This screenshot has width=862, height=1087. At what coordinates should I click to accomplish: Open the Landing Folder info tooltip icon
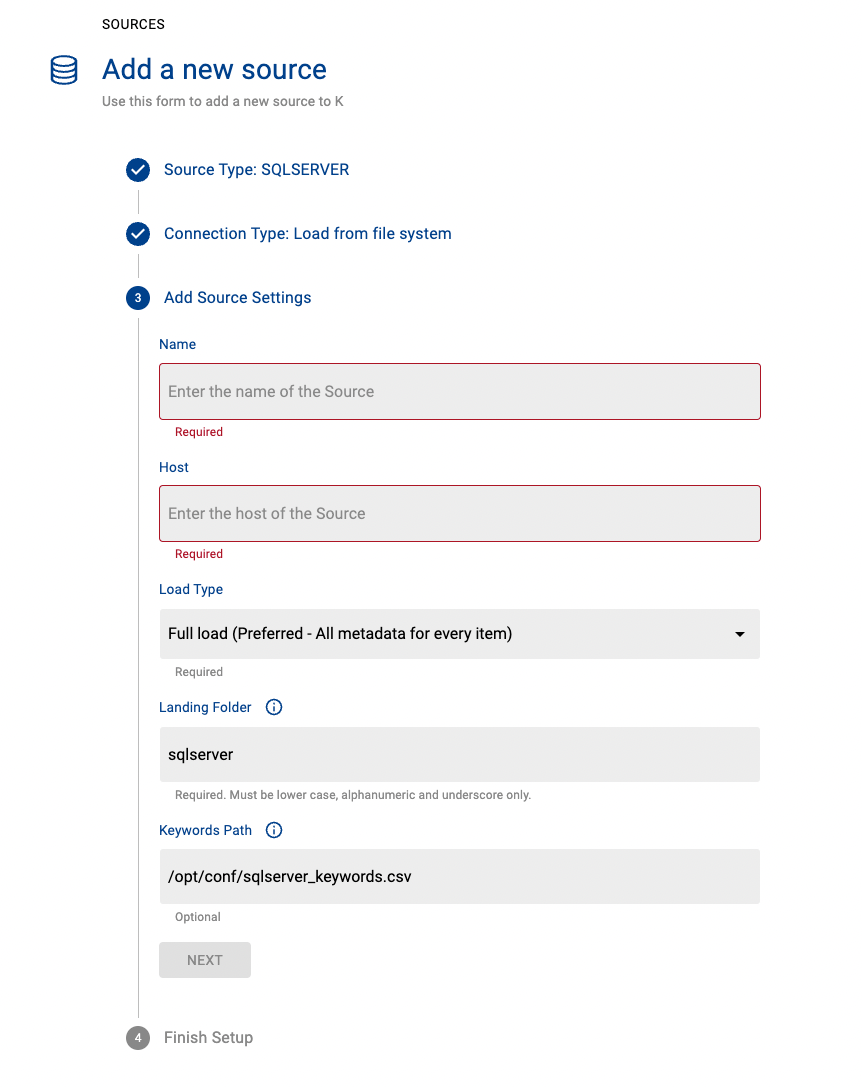click(273, 707)
